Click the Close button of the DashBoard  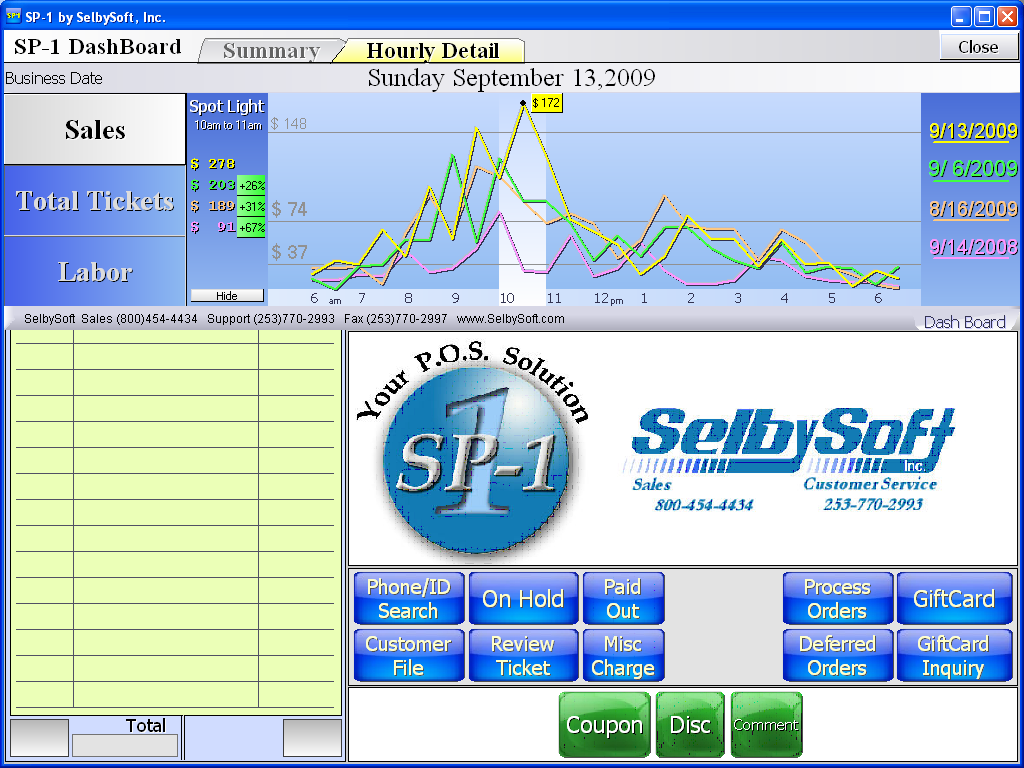[x=978, y=47]
